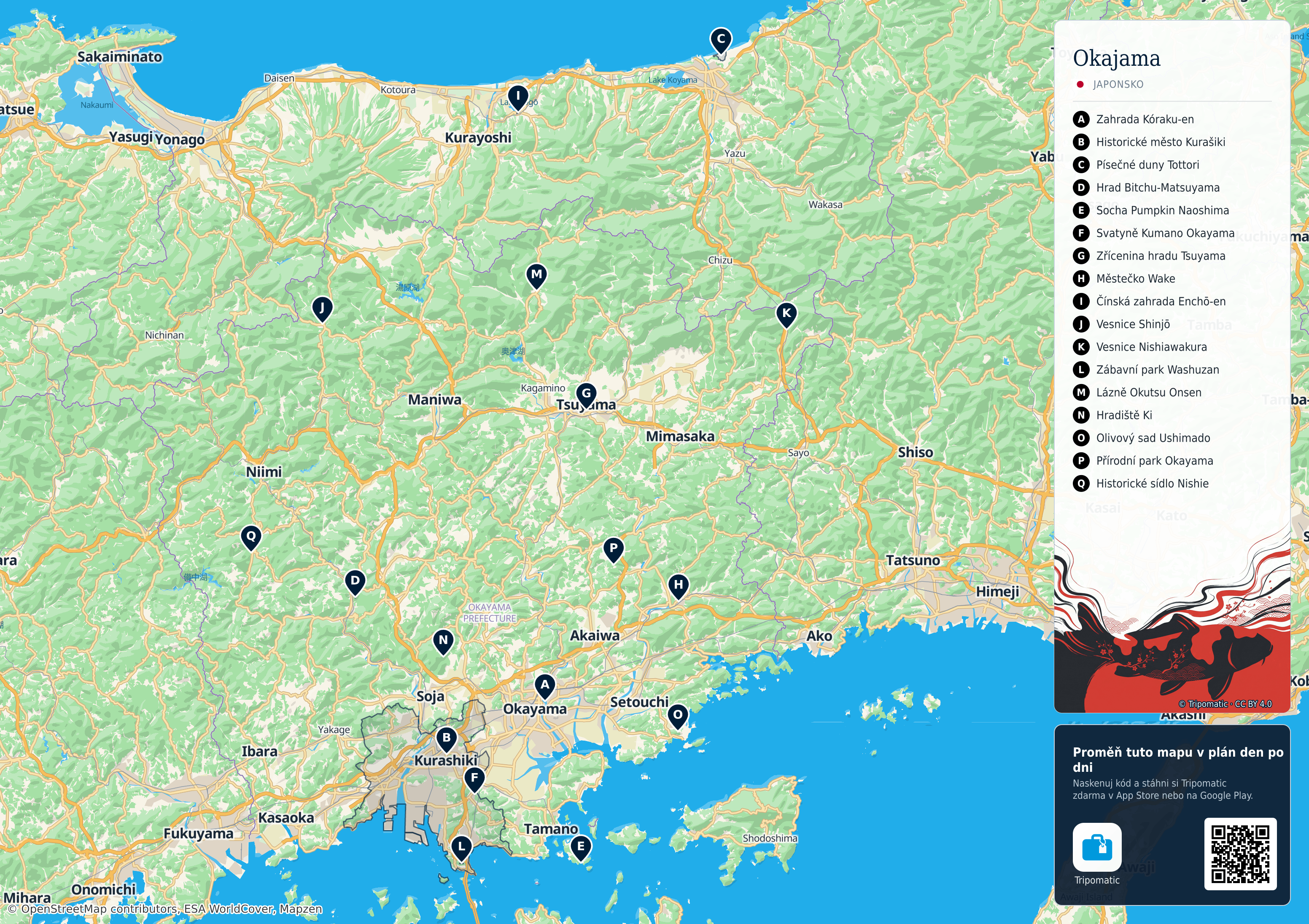Choose legend entry Písečné duny Tottori
The width and height of the screenshot is (1309, 924).
pyautogui.click(x=1136, y=165)
